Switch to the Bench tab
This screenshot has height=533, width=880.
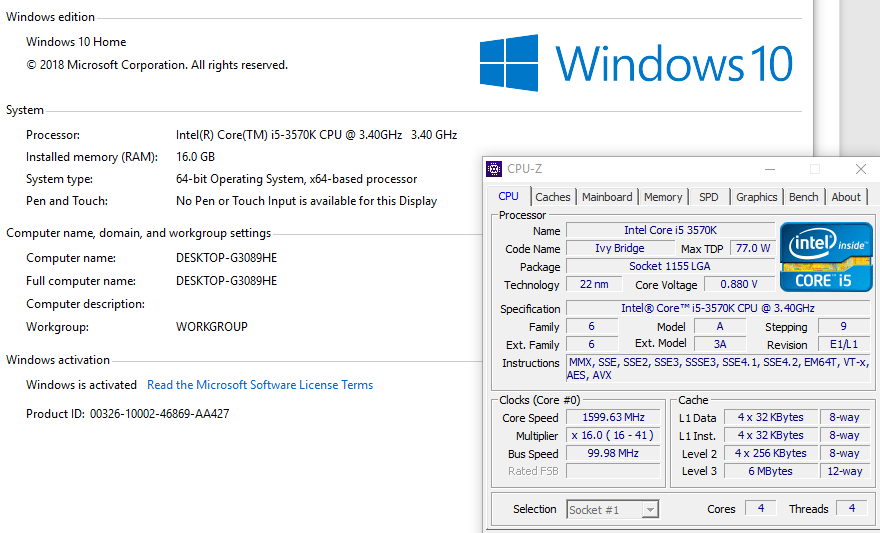(x=804, y=197)
